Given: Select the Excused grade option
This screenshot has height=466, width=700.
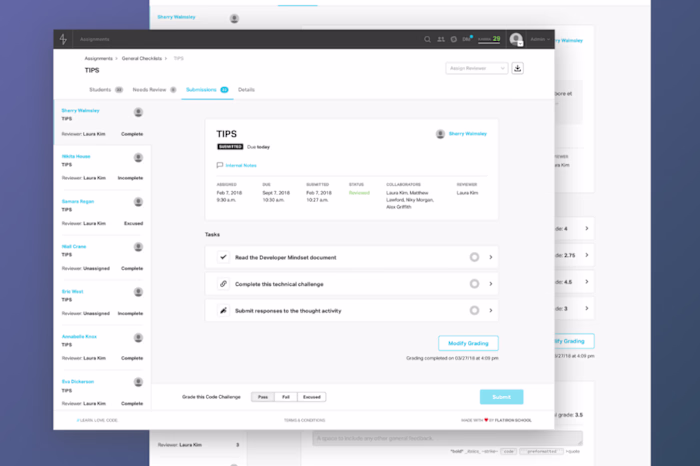Looking at the screenshot, I should coord(312,397).
